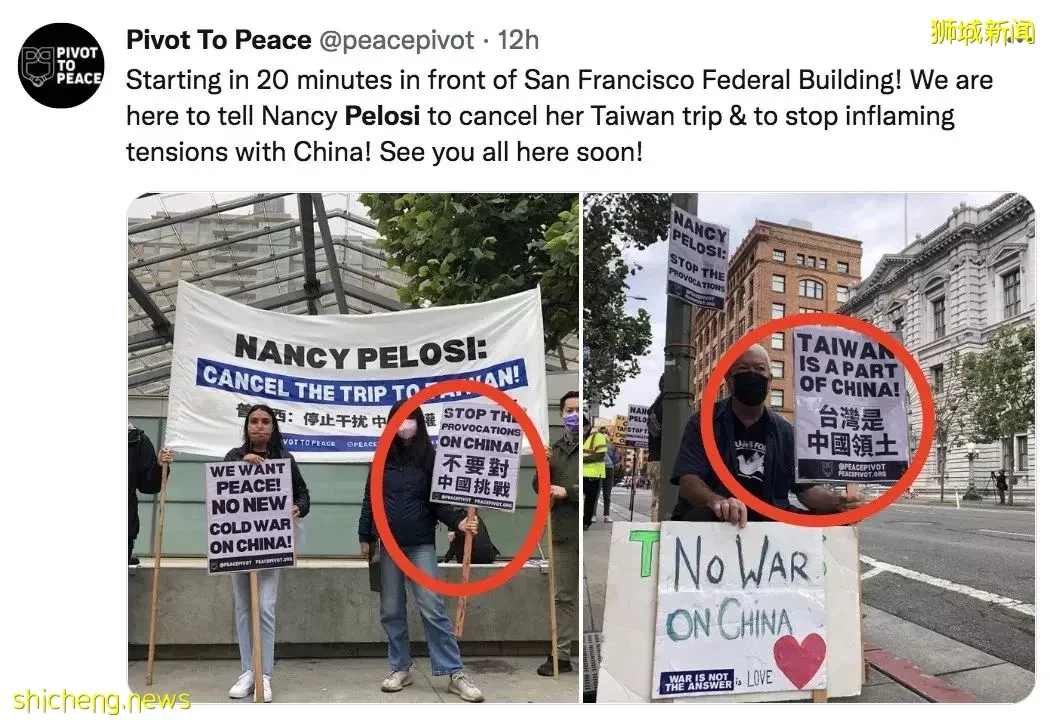Click the red circle around the Taiwan sign
Screen dimensions: 1050x720
pyautogui.click(x=820, y=421)
